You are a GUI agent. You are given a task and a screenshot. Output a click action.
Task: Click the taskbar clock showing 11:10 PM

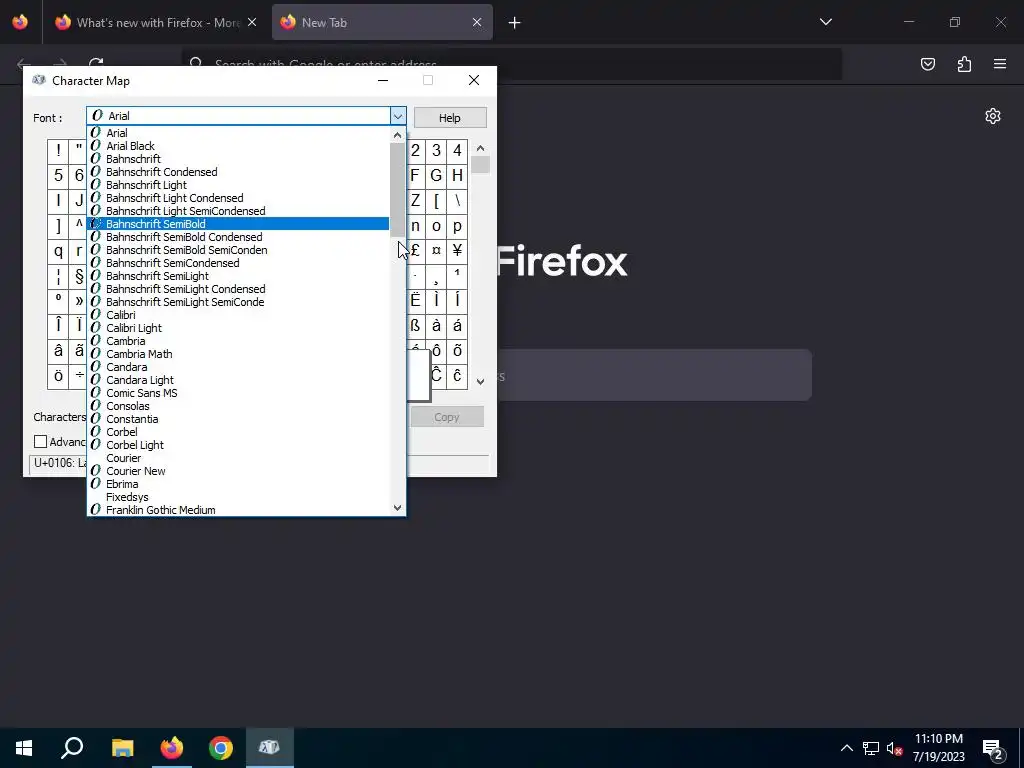click(938, 748)
